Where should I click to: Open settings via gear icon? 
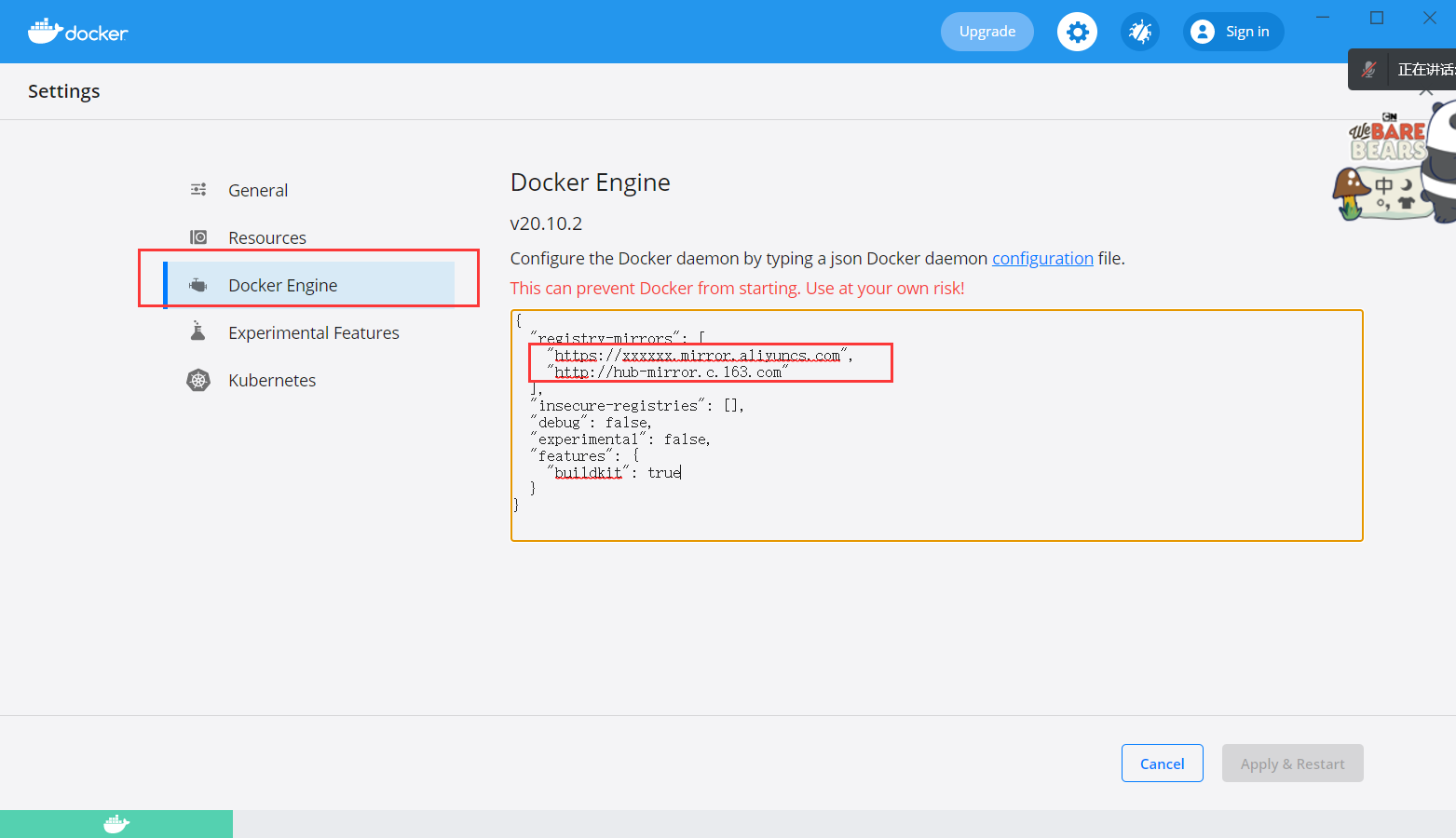point(1077,32)
